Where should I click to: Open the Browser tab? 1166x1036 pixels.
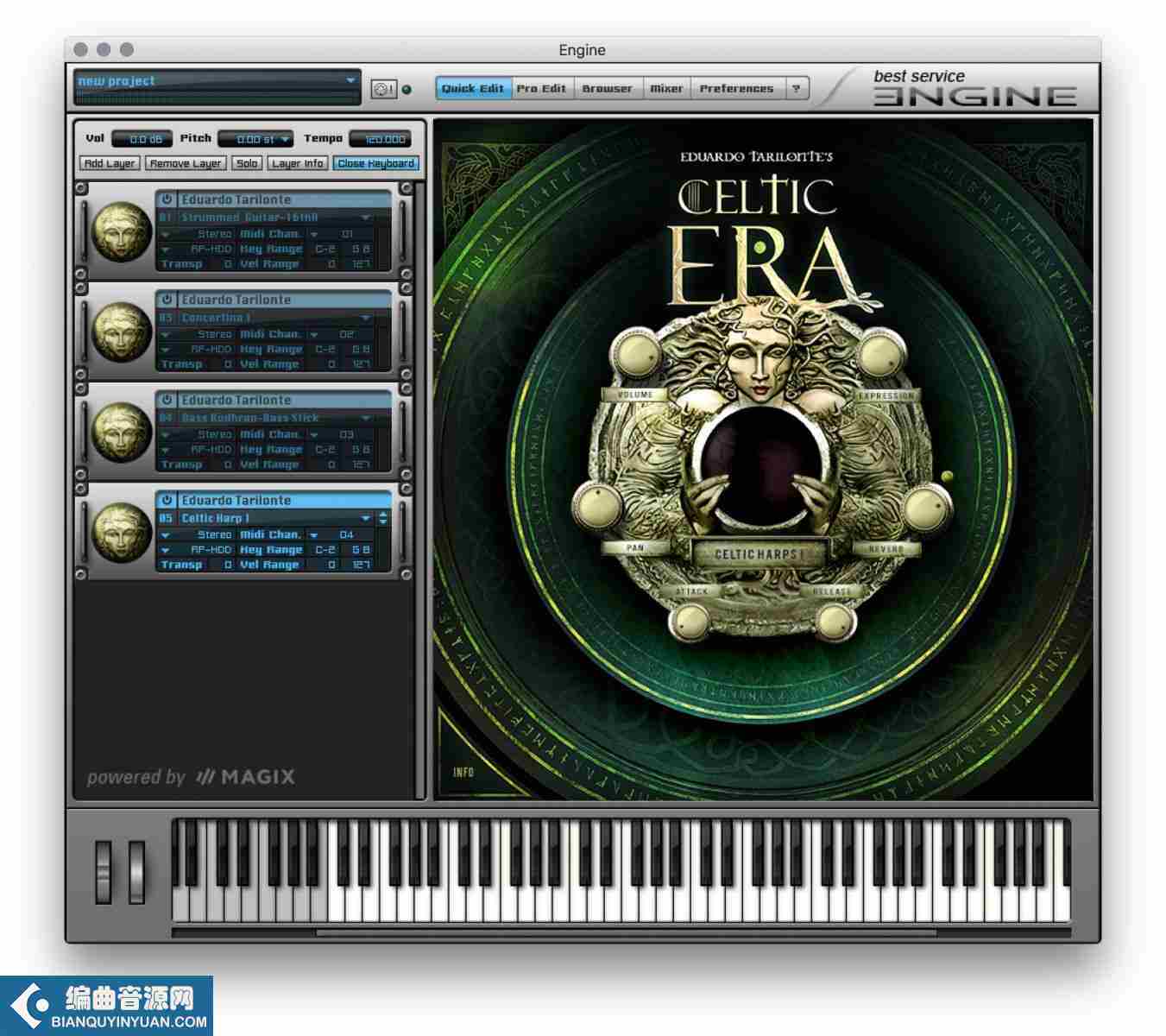point(608,88)
